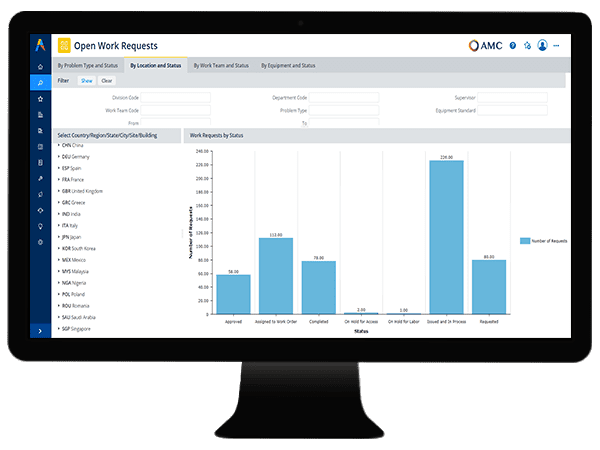Viewport: 600px width, 450px height.
Task: Open the By Equipment and Status tab
Action: click(288, 65)
